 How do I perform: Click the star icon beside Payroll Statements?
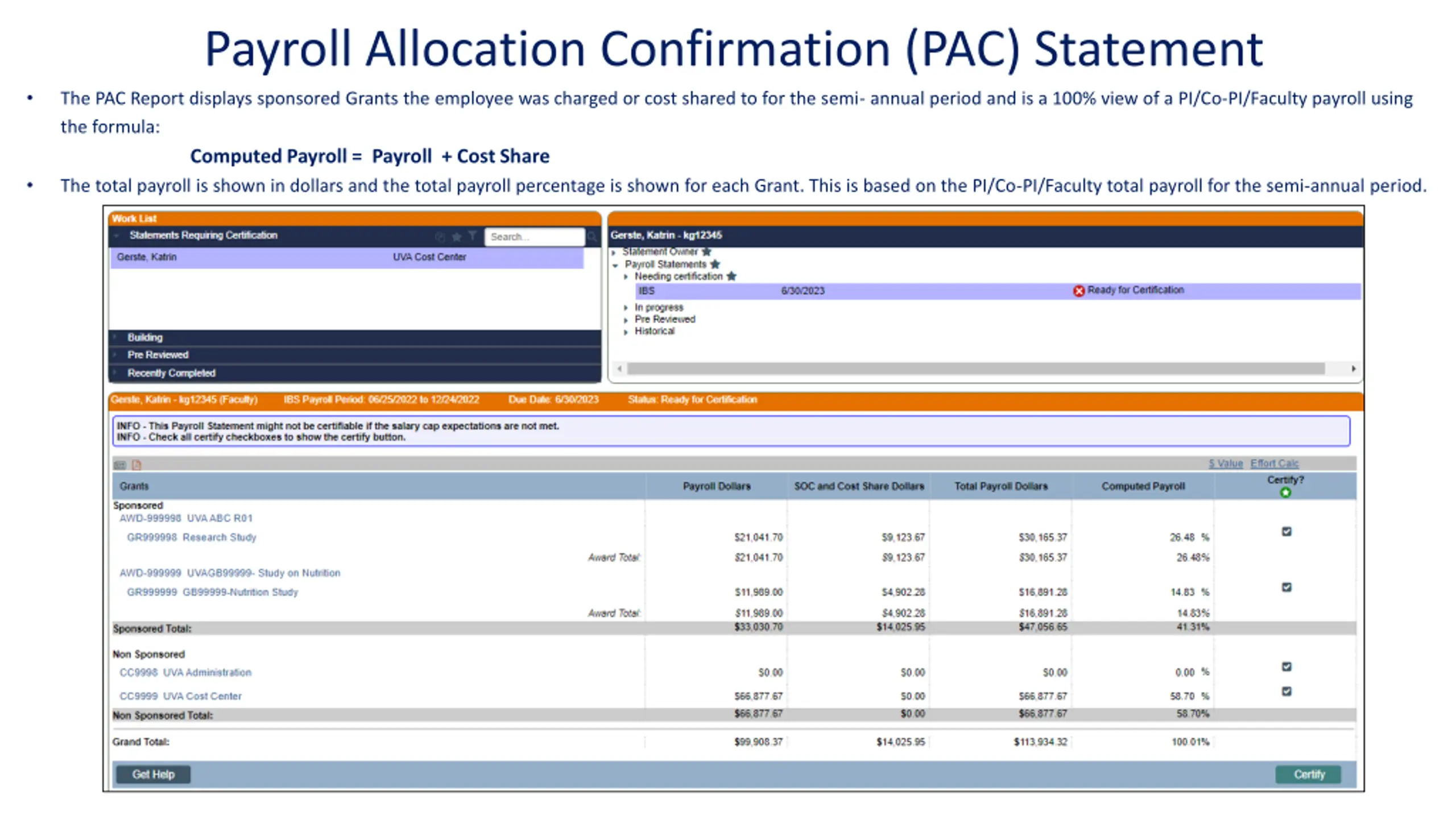(x=714, y=264)
